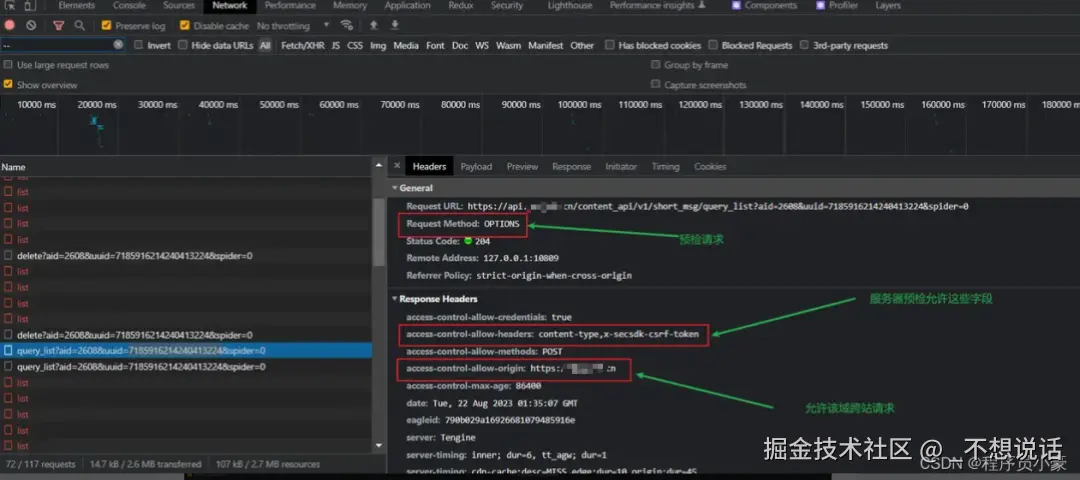Enable Use large request rows
This screenshot has width=1080, height=480.
tap(8, 65)
